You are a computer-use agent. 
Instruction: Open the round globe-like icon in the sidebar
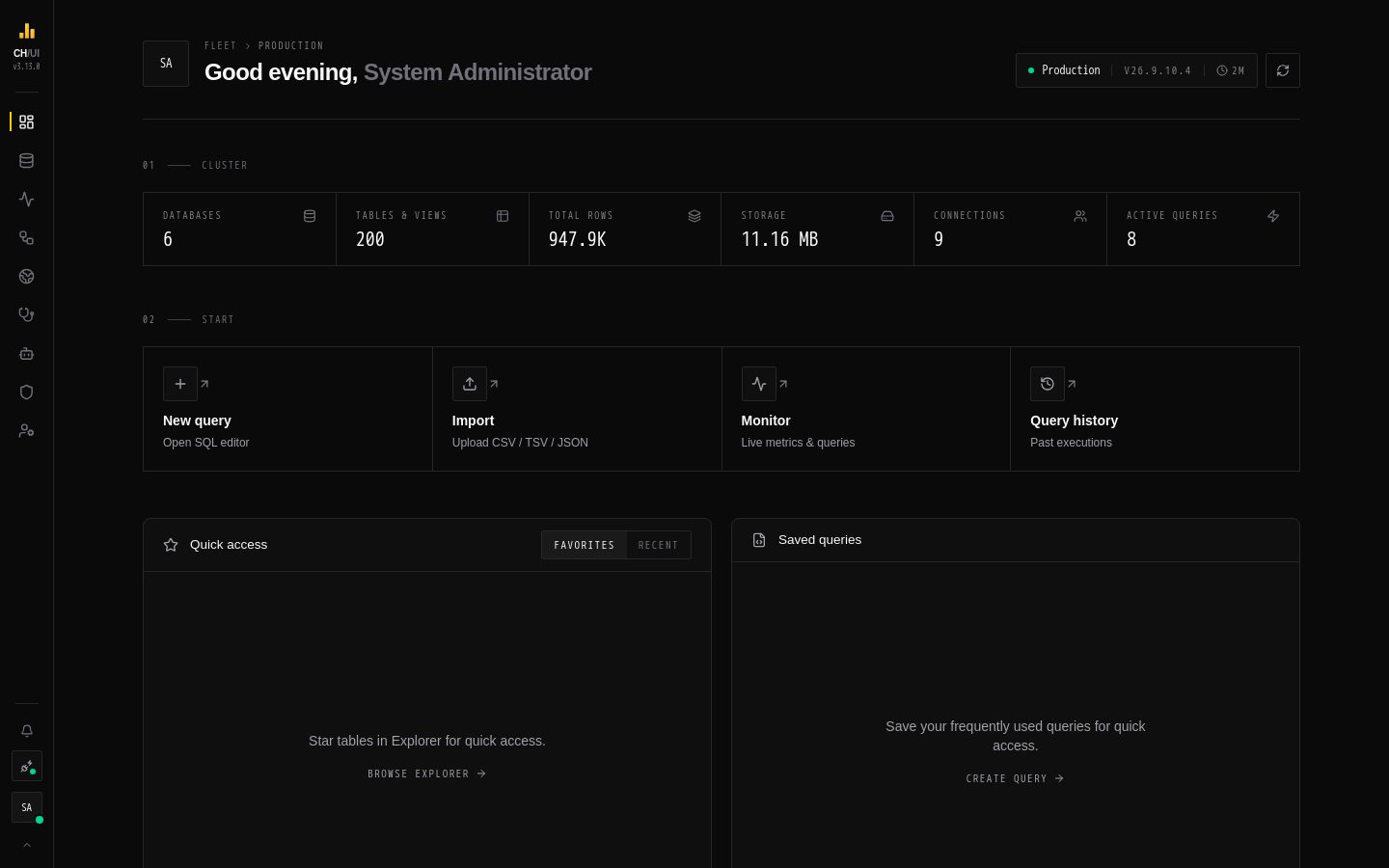(x=27, y=277)
